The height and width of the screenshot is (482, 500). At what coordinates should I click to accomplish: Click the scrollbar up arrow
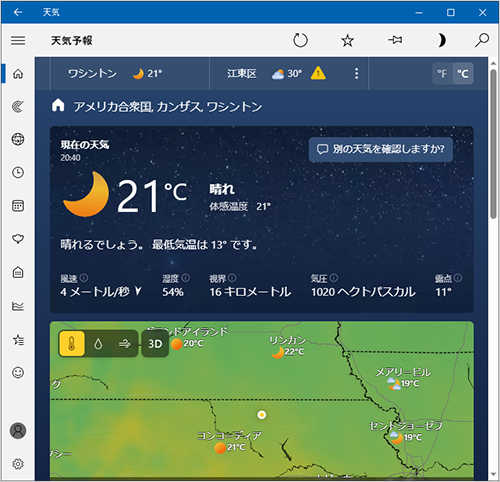(x=493, y=63)
